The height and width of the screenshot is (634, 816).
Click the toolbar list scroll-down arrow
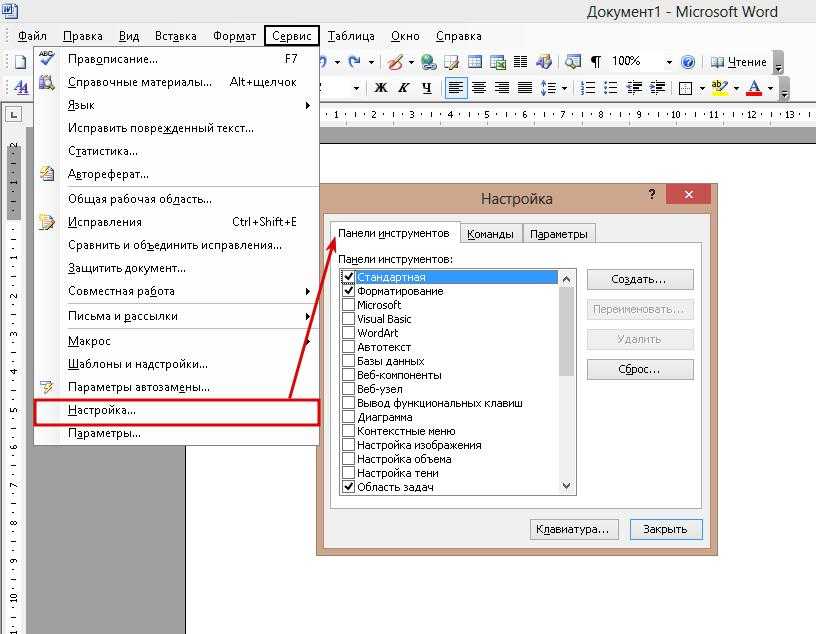coord(567,486)
